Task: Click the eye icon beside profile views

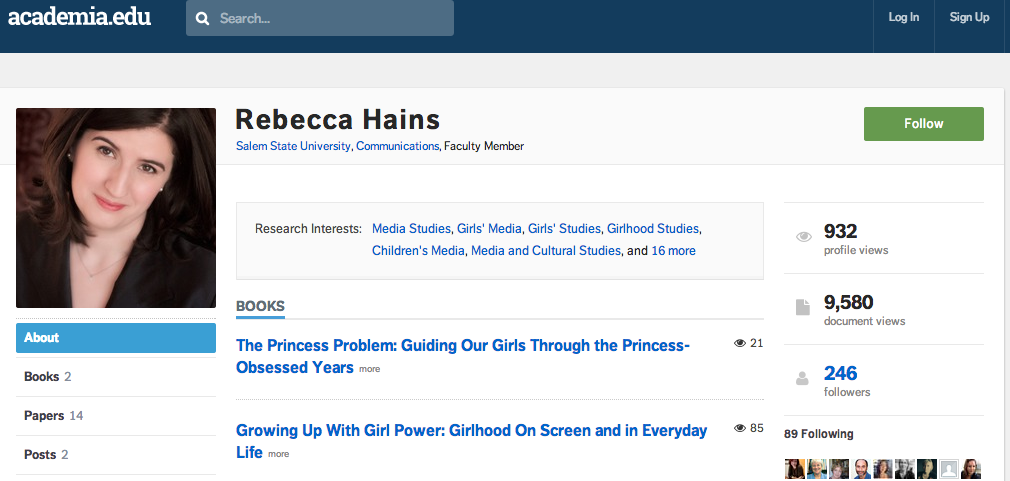Action: (x=802, y=238)
